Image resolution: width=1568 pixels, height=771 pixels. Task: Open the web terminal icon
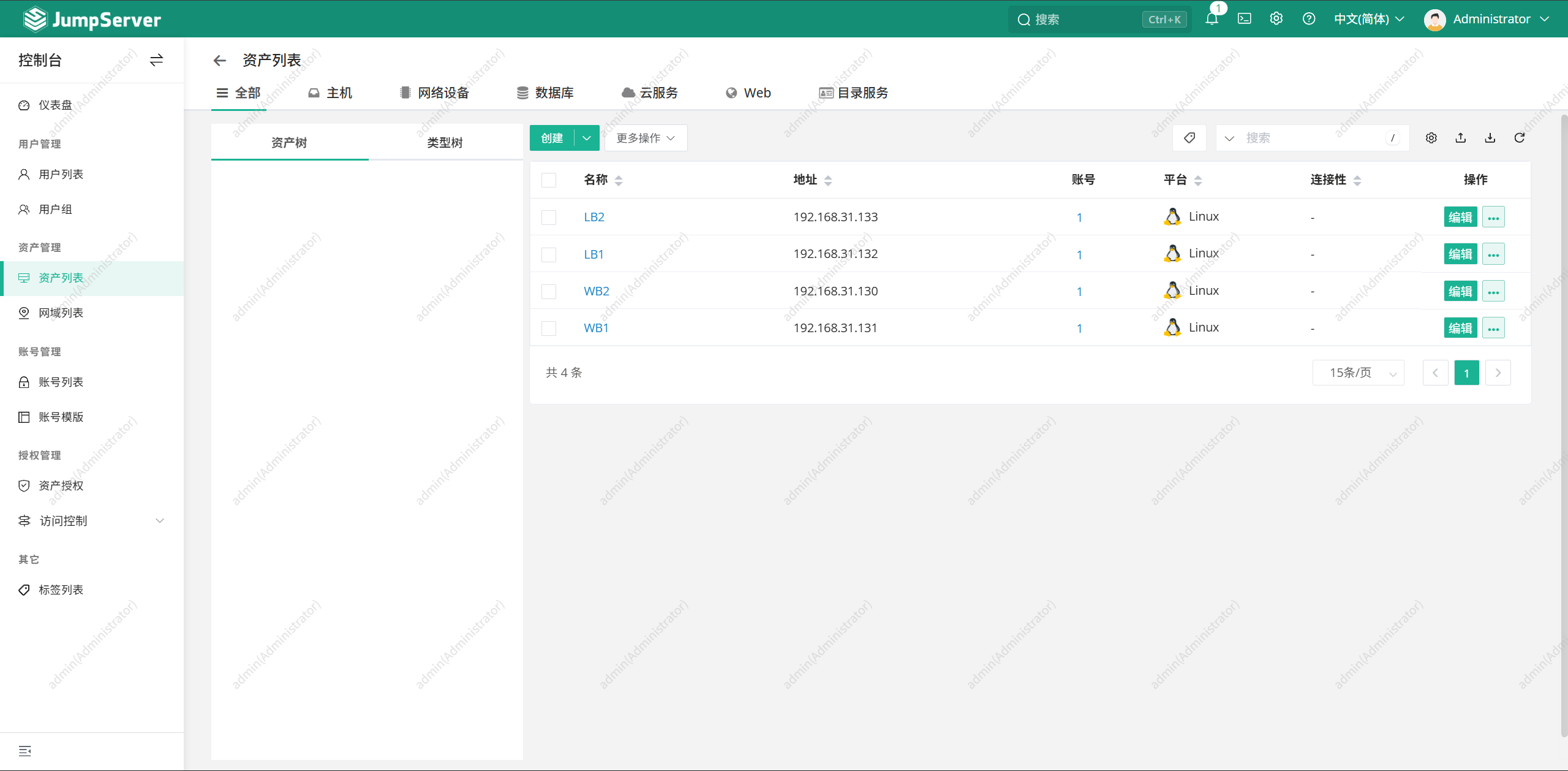coord(1244,19)
